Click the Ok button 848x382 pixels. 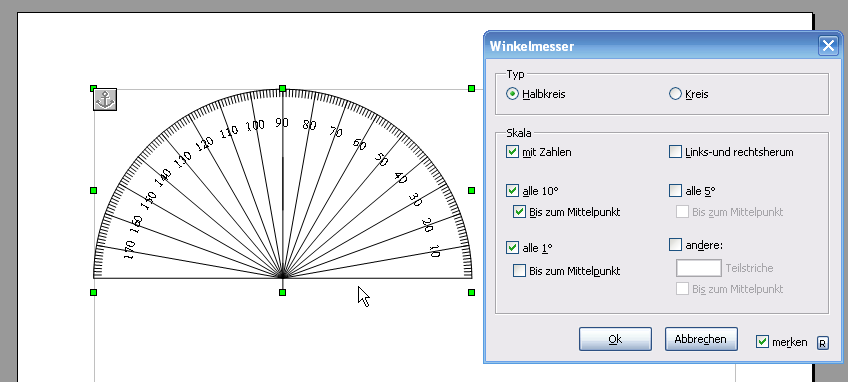615,339
